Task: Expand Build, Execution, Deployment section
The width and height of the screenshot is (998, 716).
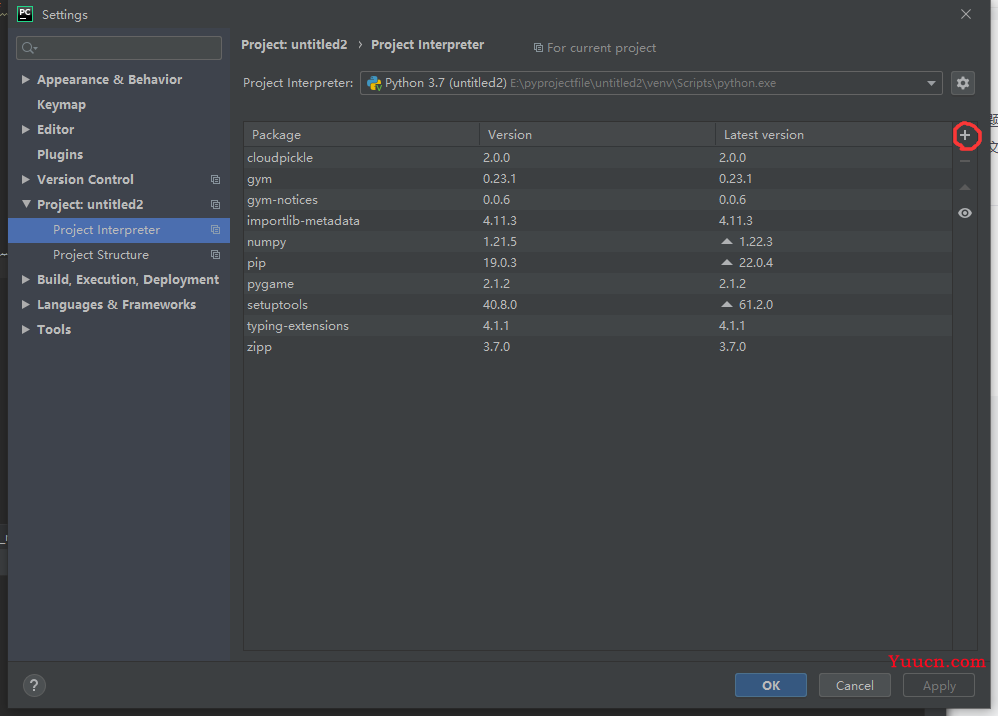Action: (25, 279)
